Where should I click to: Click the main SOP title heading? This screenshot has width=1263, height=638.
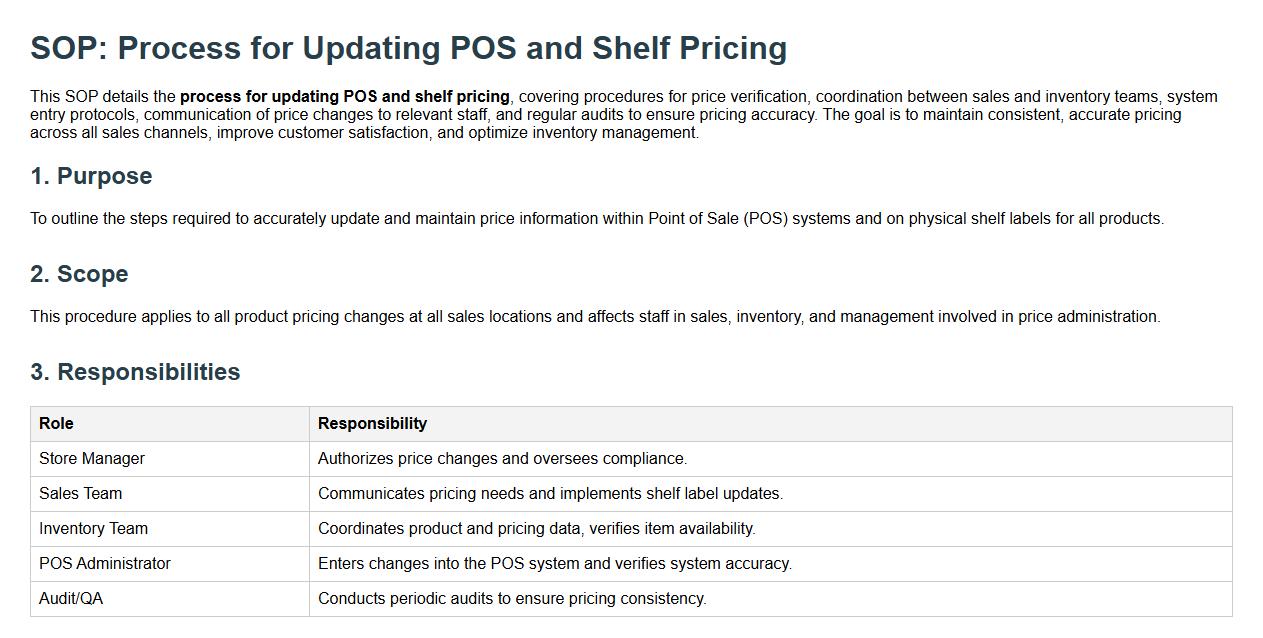[408, 48]
